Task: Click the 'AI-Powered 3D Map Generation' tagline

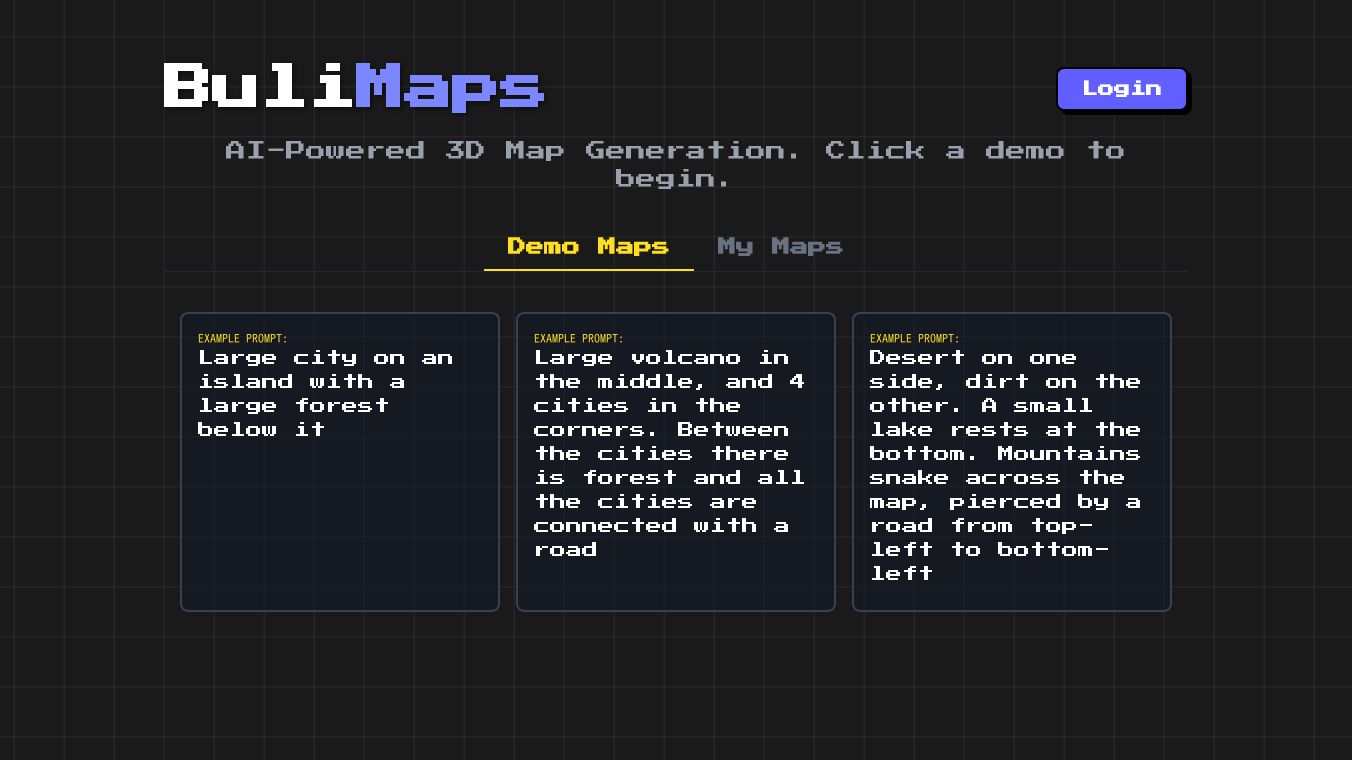Action: tap(675, 164)
